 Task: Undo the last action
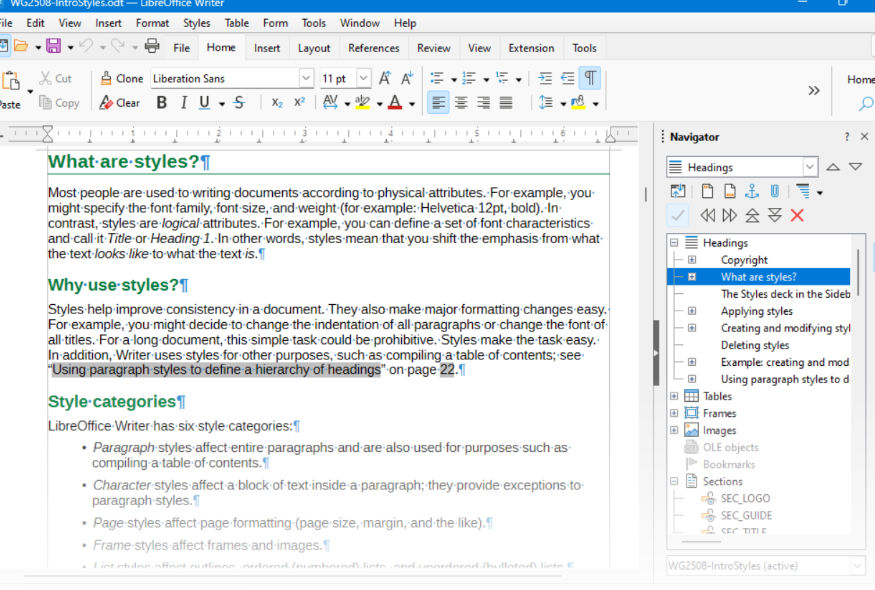click(x=86, y=46)
